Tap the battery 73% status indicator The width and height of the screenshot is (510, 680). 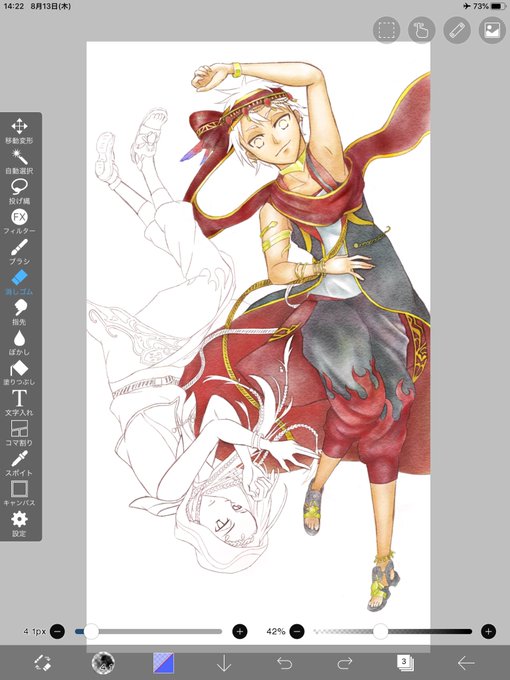pos(489,6)
